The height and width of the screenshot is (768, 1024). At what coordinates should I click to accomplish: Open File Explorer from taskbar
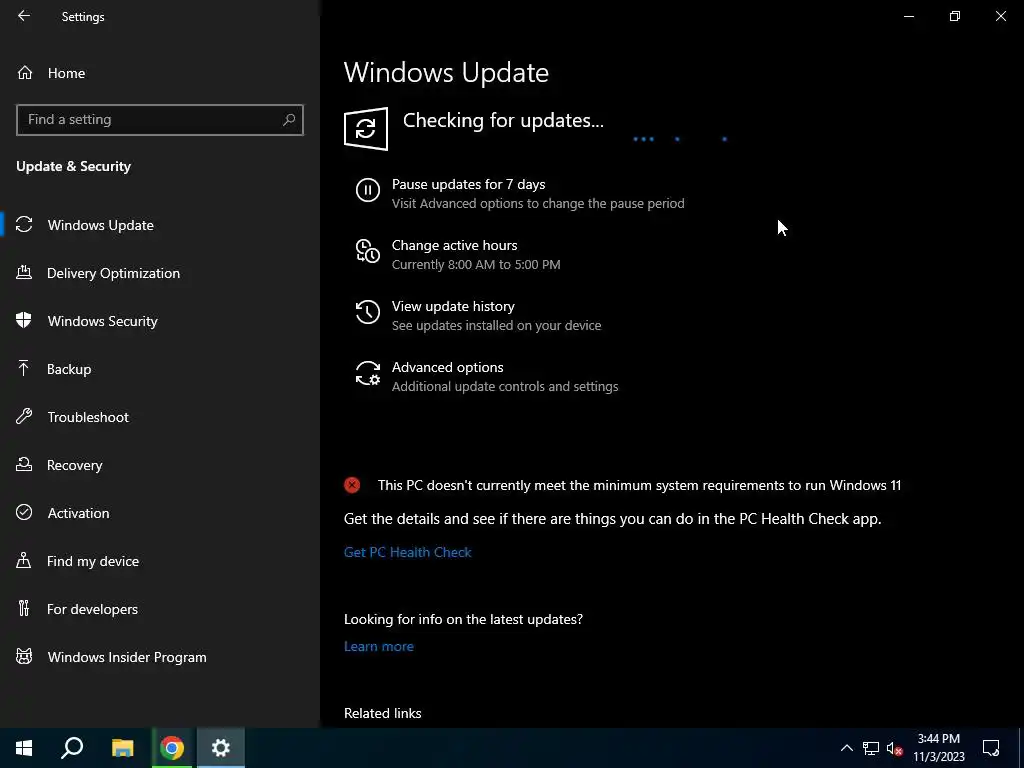point(122,748)
